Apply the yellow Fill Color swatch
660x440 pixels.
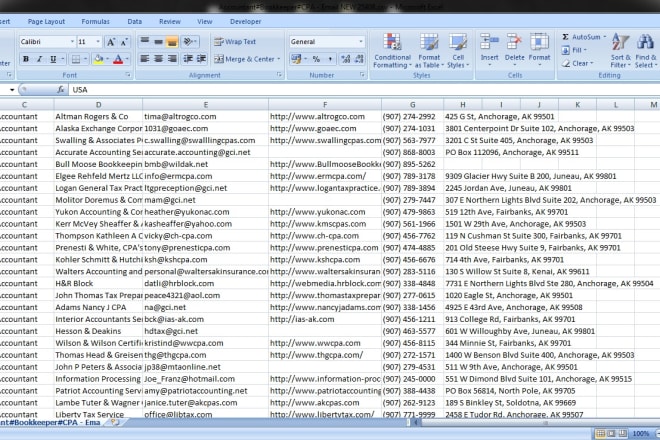(x=99, y=59)
